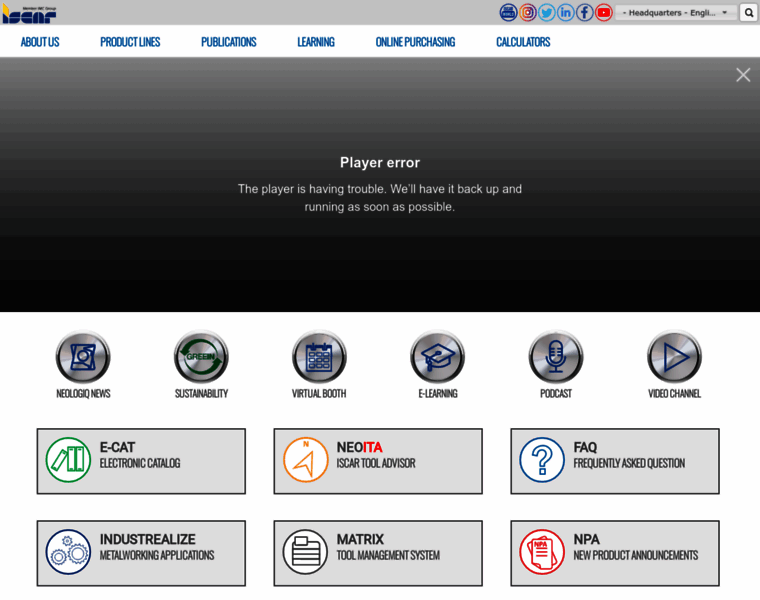Open the VIRTUAL BOOTH text link
The image size is (760, 600).
[x=319, y=394]
